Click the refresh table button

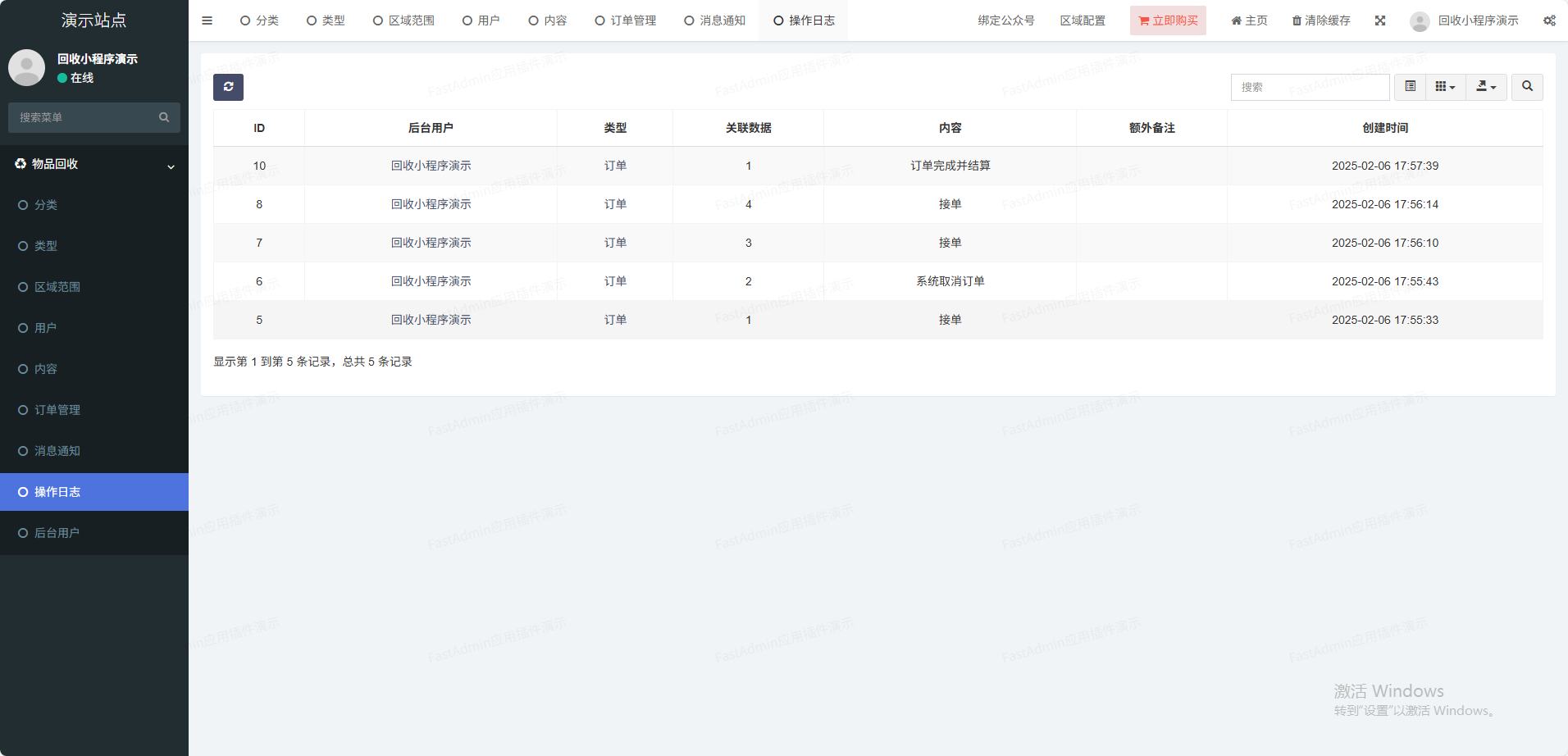coord(228,87)
